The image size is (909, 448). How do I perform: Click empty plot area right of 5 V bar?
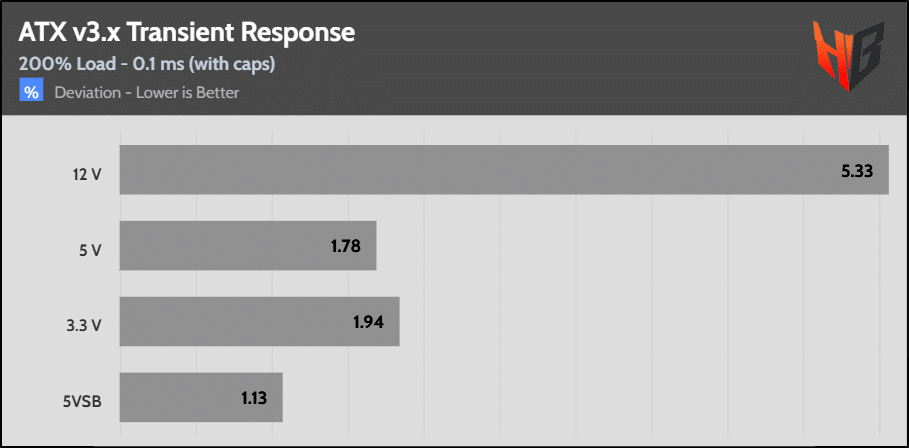630,246
